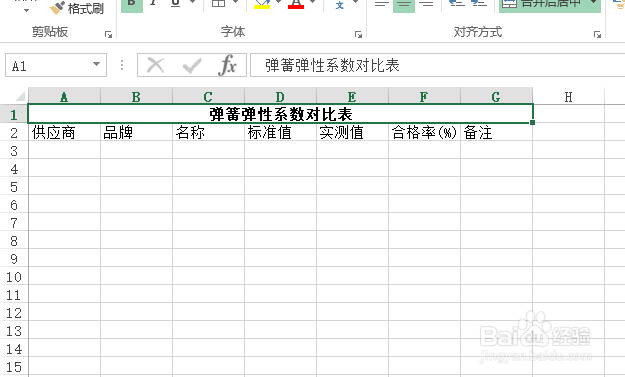Screen dimensions: 625x377
Task: Select row 15 header
Action: coord(14,366)
